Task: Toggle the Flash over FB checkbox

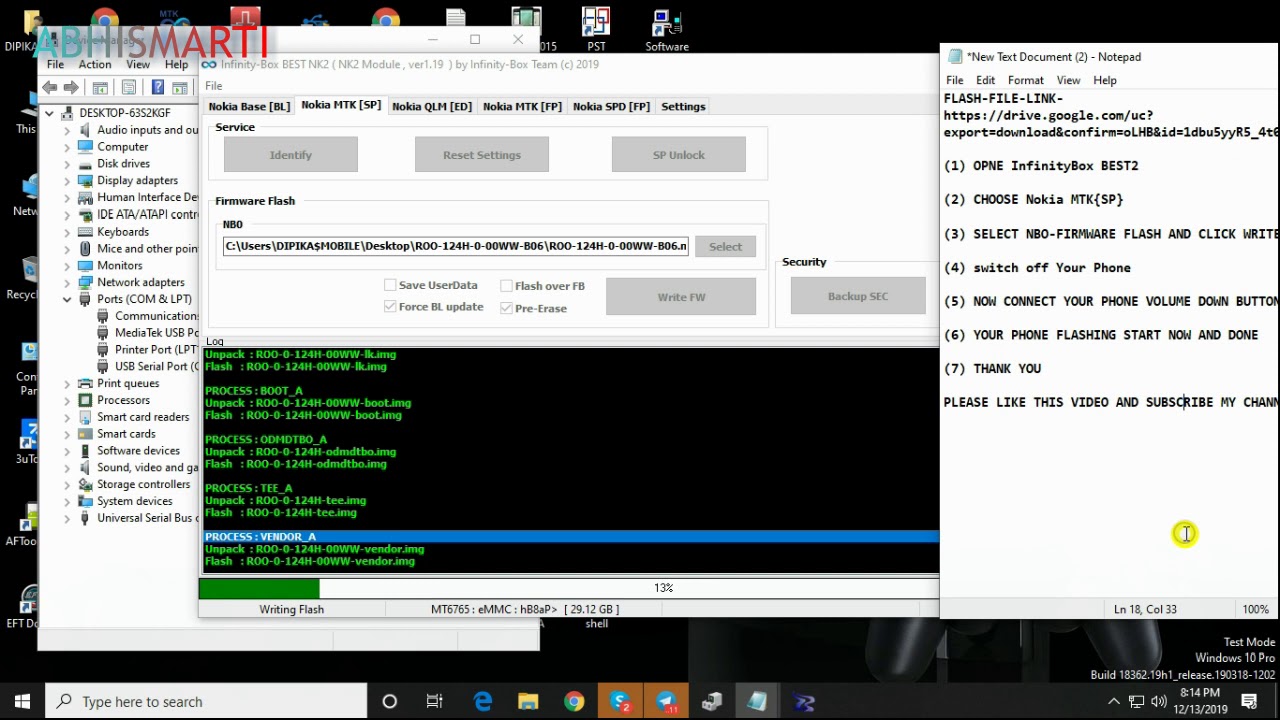Action: coord(506,286)
